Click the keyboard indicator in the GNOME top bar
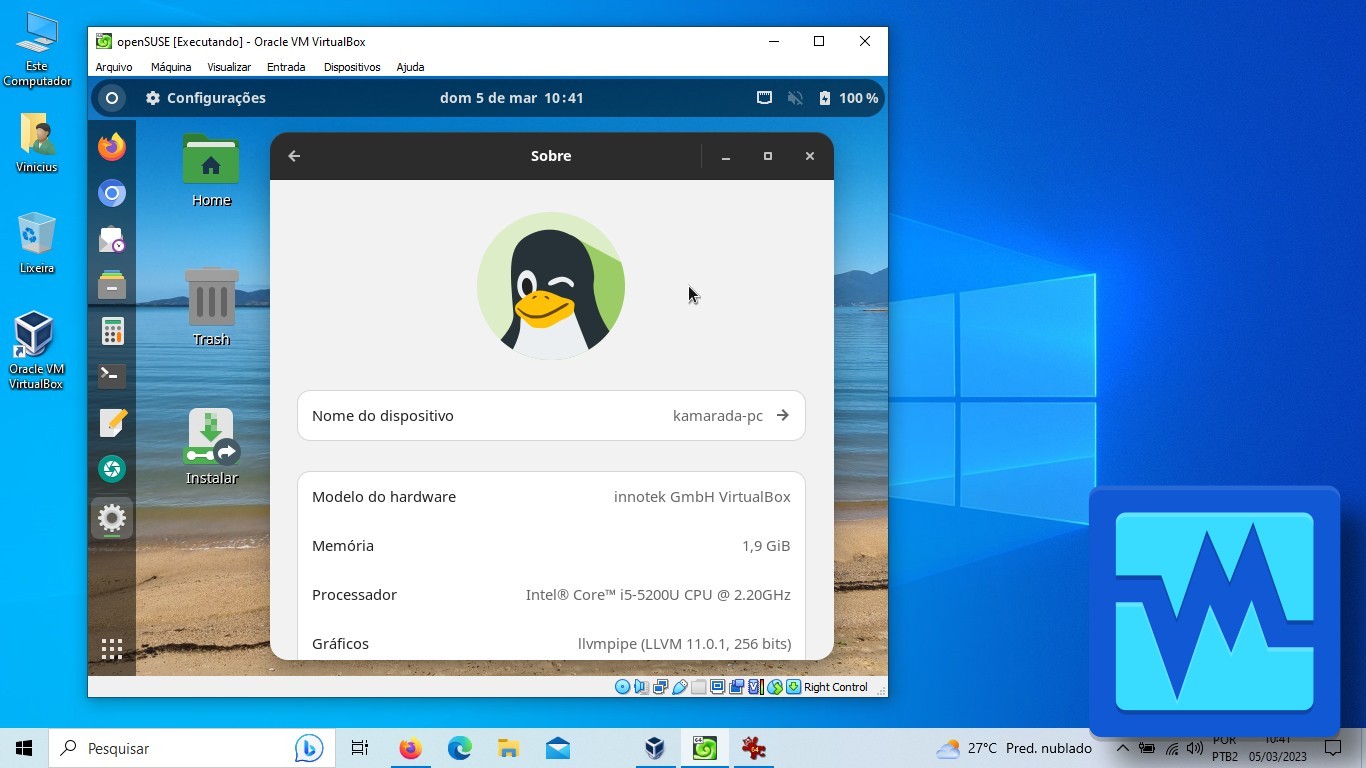 pyautogui.click(x=764, y=97)
